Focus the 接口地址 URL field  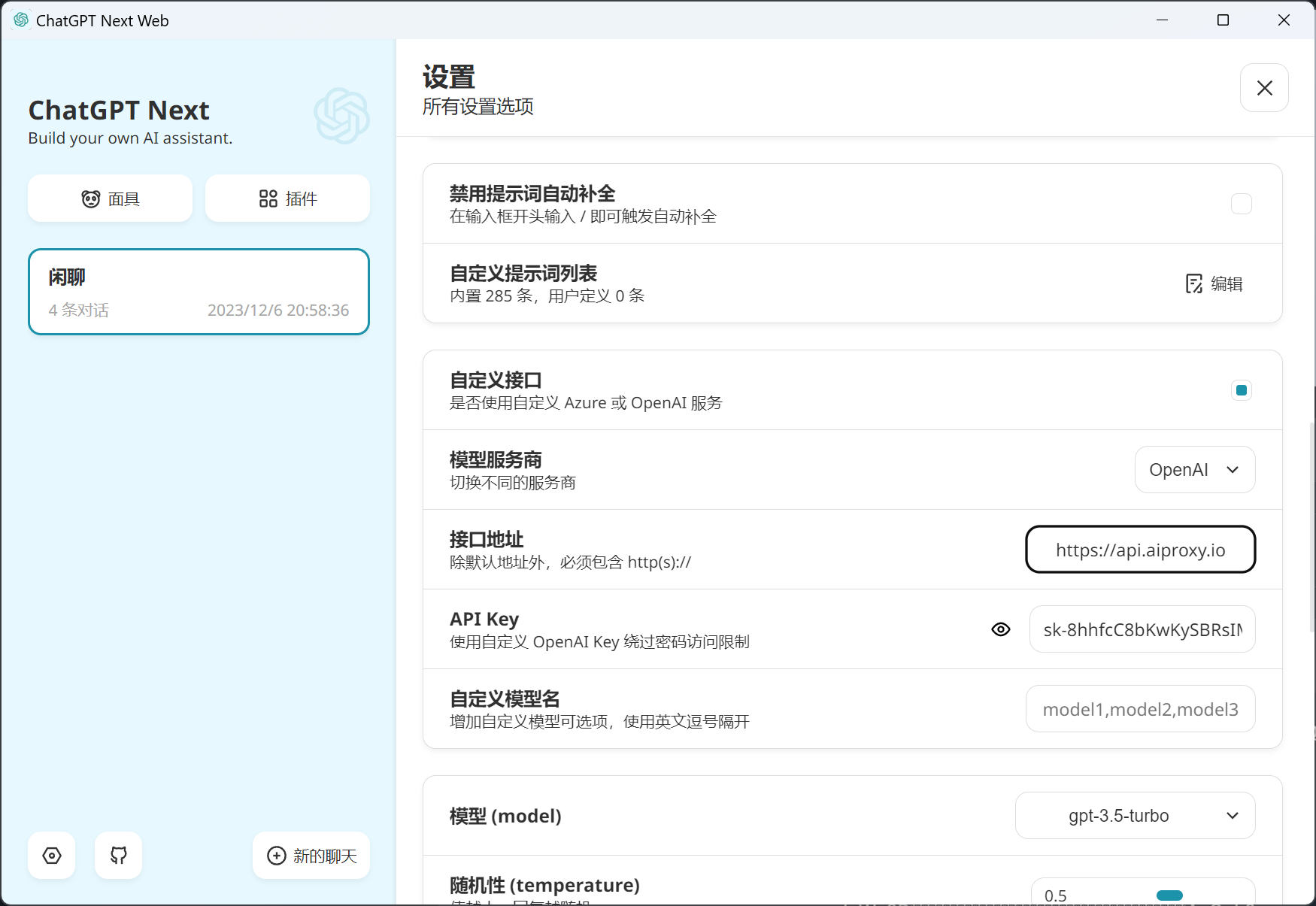coord(1141,550)
